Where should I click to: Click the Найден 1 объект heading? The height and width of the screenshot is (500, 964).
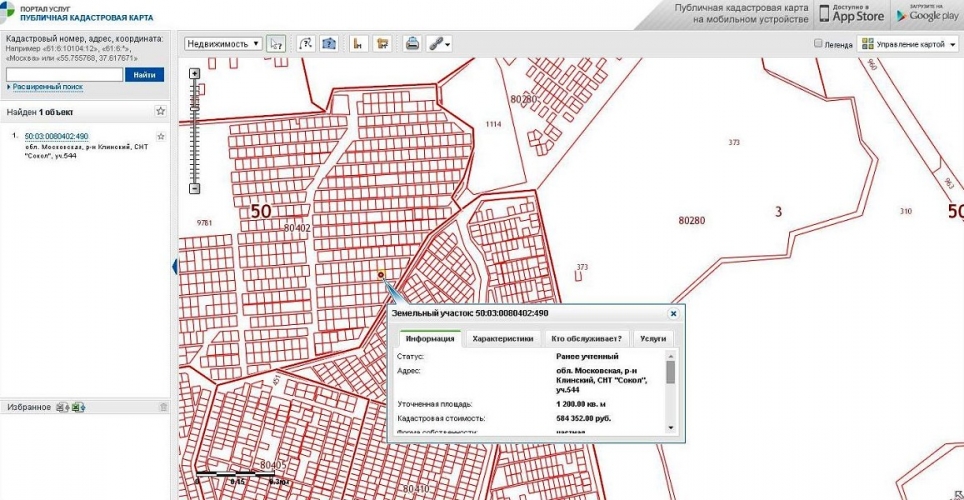point(40,112)
